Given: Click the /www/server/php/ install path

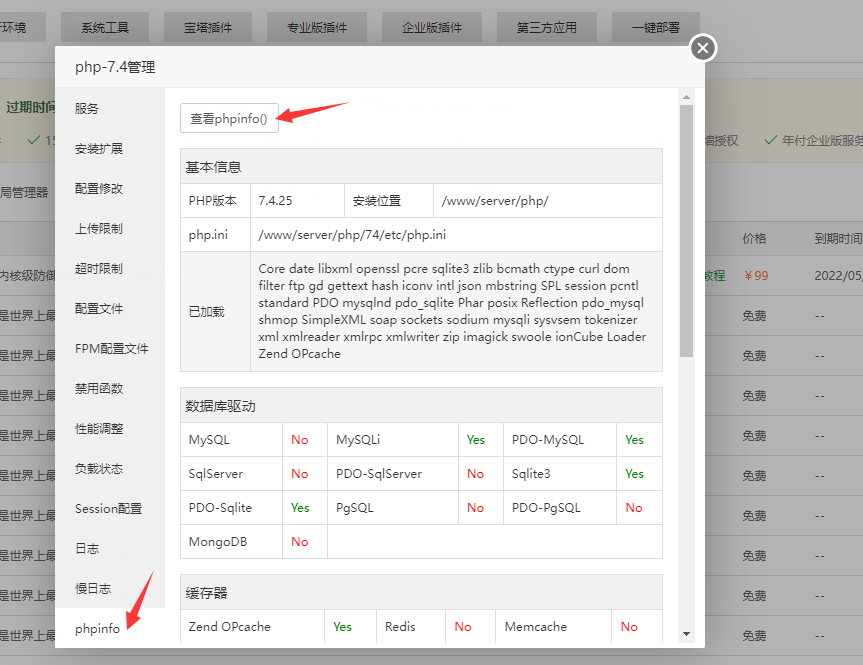Looking at the screenshot, I should point(495,201).
